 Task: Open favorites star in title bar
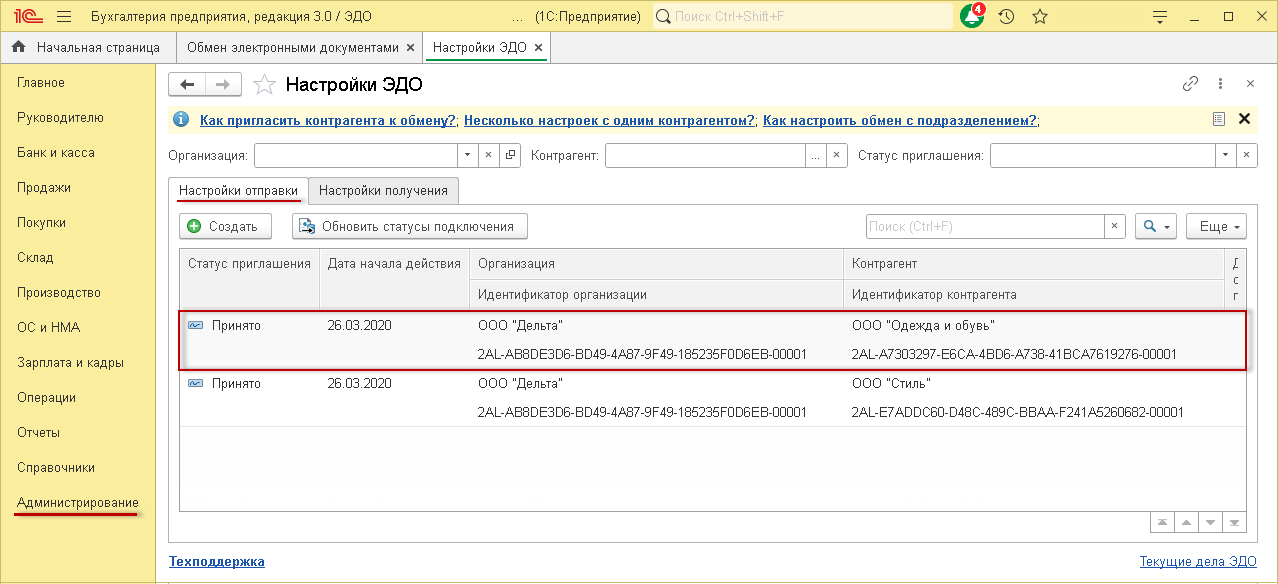click(1039, 16)
